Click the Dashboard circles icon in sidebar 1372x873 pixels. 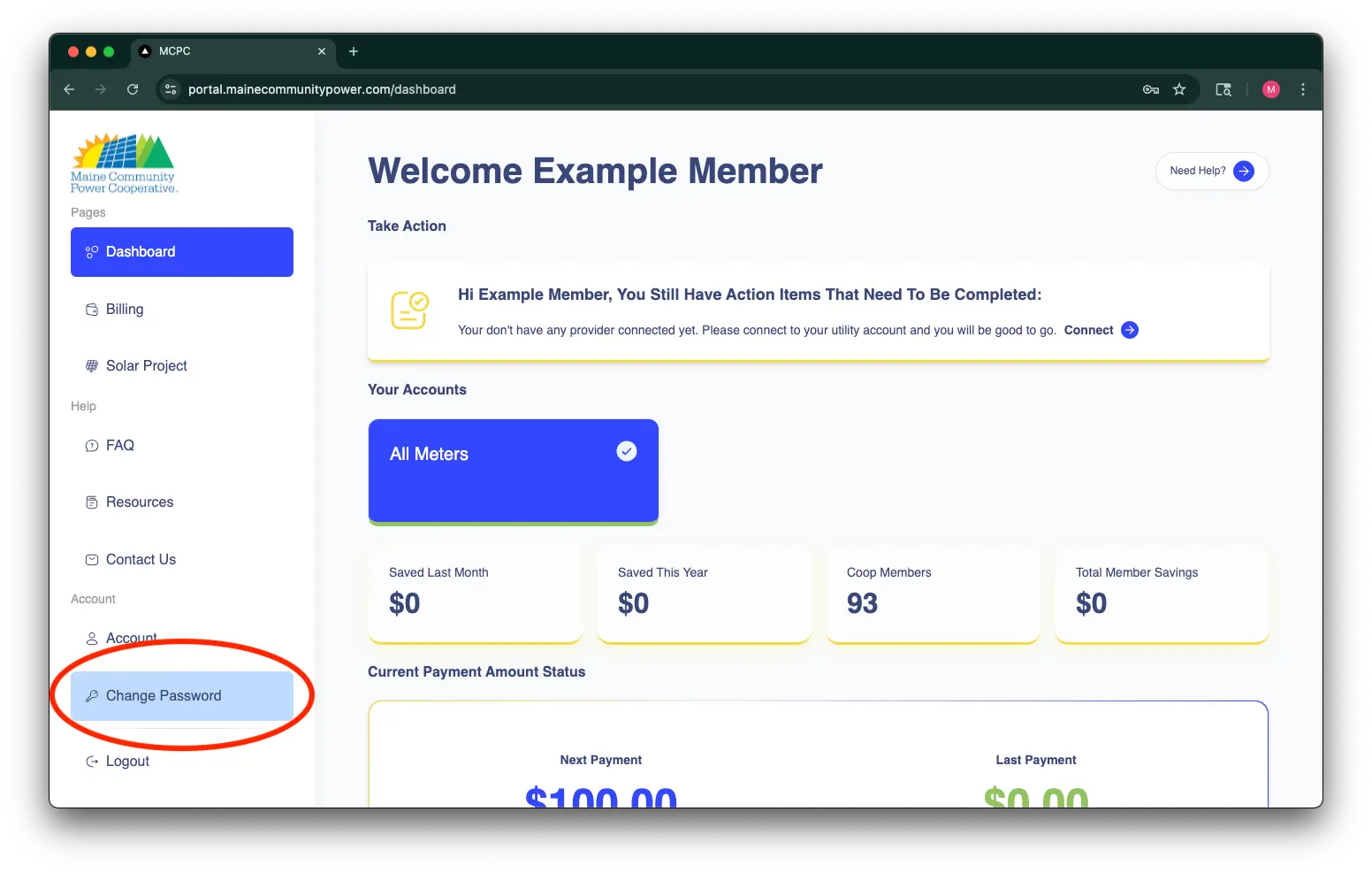(92, 252)
